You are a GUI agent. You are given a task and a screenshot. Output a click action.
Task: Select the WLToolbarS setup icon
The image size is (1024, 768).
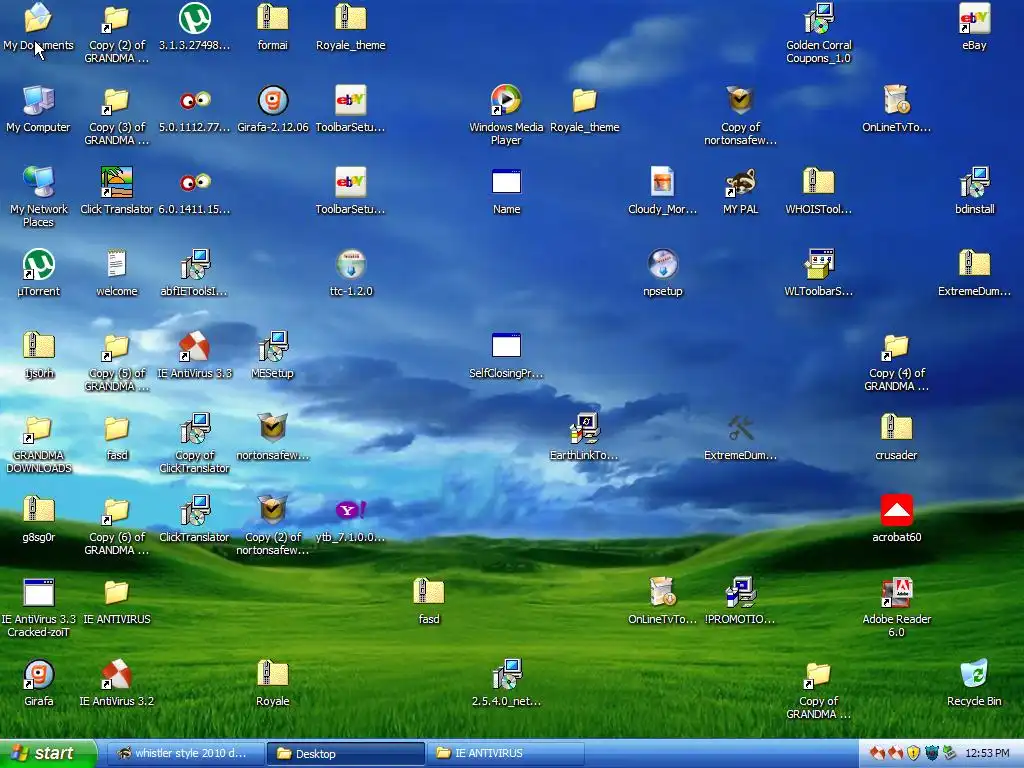coord(818,272)
